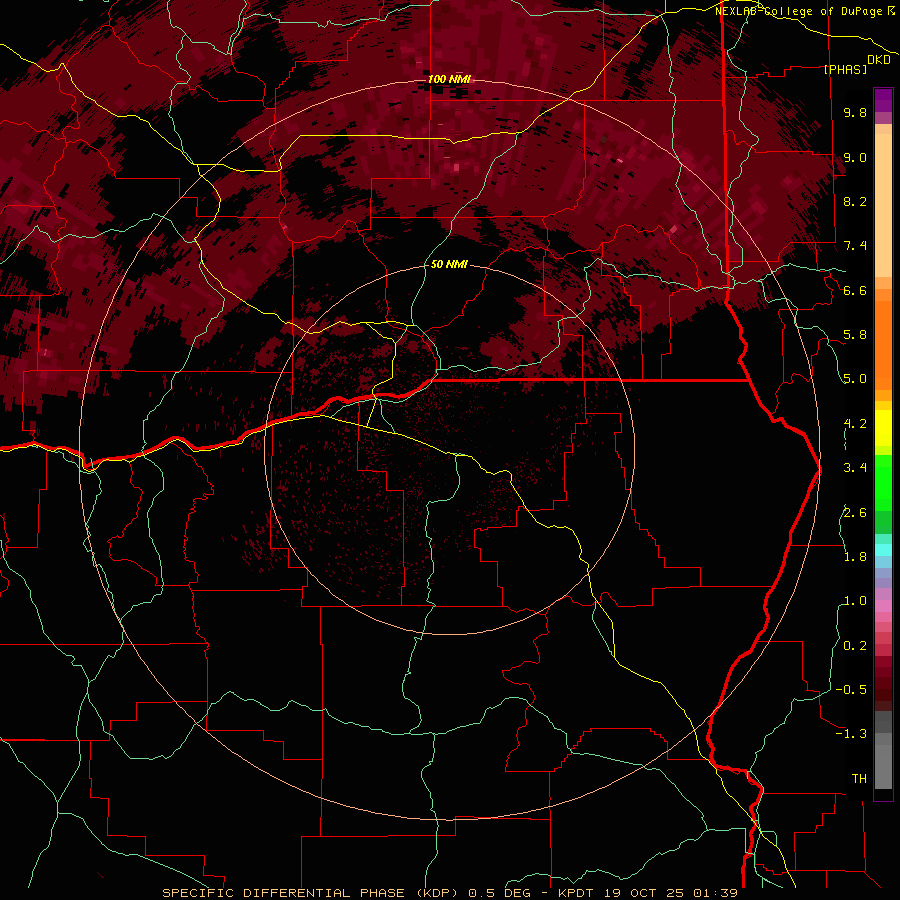Click the 5.8 value on the color scale
Image resolution: width=900 pixels, height=900 pixels.
coord(855,335)
